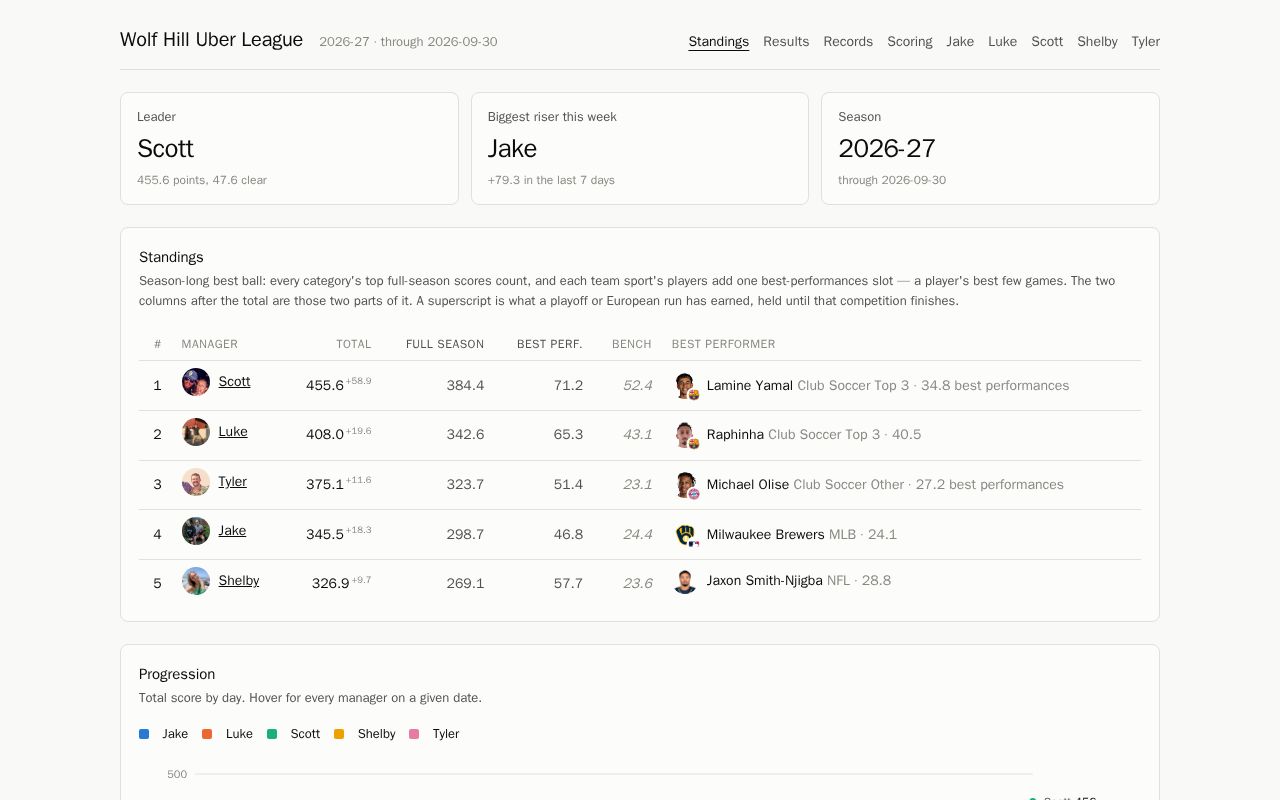
Task: Click the Lamine Yamal player name
Action: point(750,386)
